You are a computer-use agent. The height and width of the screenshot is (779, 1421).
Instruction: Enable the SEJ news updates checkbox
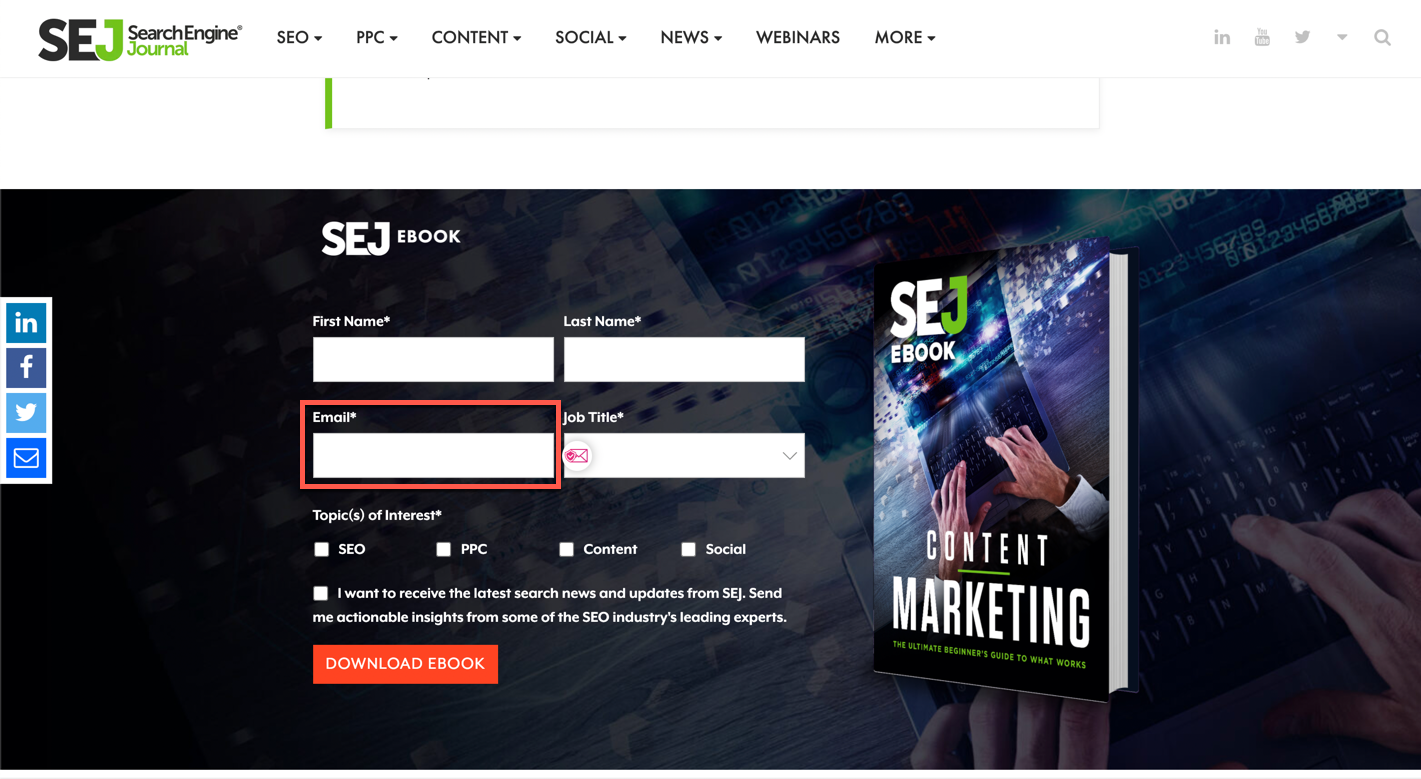(320, 593)
